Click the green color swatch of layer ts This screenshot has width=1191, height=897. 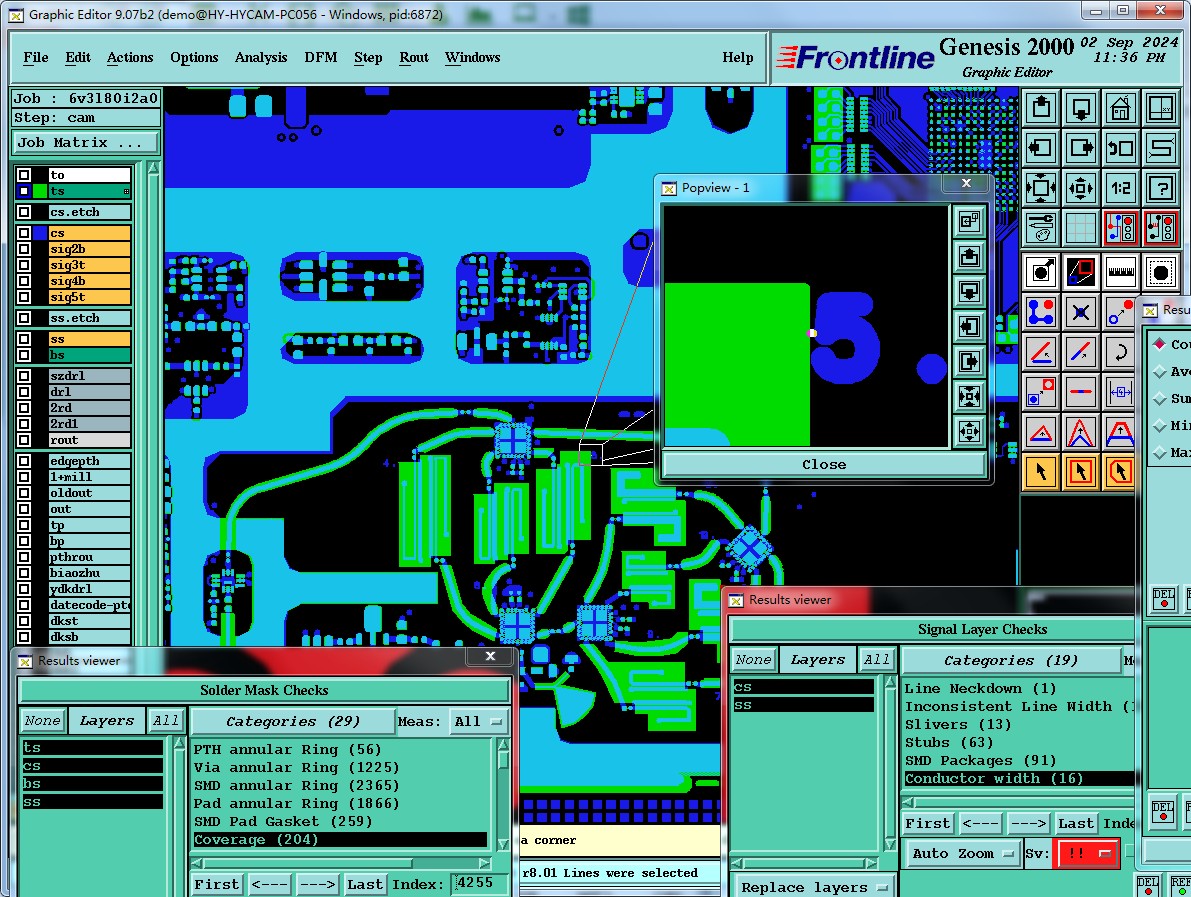click(x=40, y=191)
